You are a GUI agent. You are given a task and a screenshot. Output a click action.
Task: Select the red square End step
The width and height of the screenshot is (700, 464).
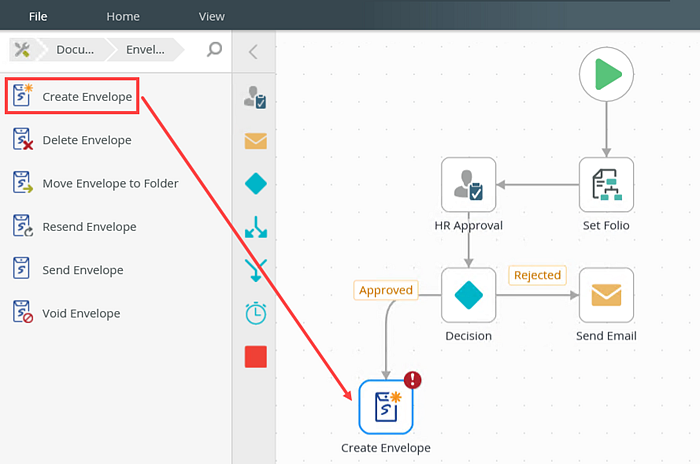click(x=255, y=356)
